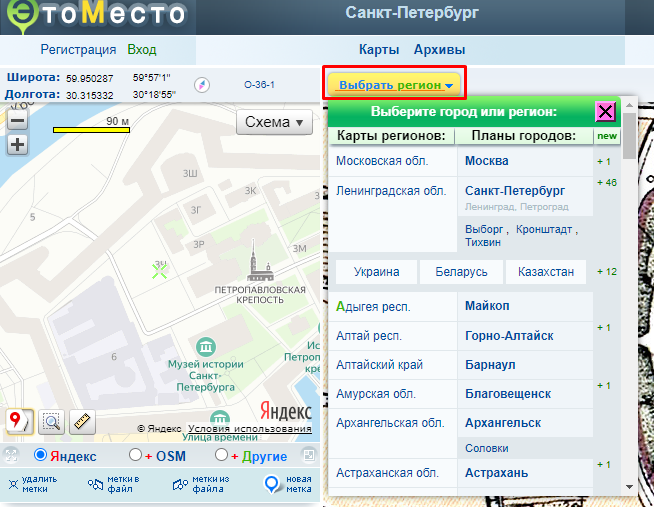Click метки из файла import icon
This screenshot has height=507, width=654.
[180, 484]
